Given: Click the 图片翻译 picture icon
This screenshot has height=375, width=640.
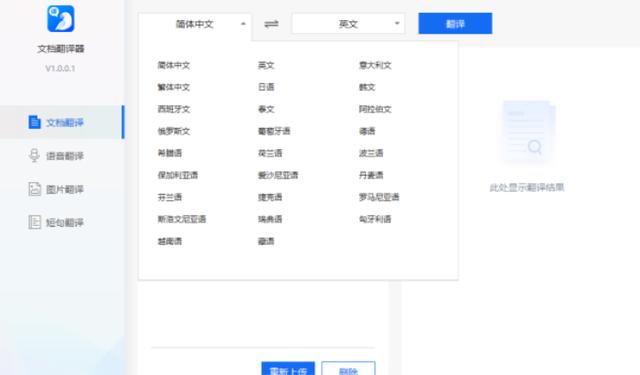Looking at the screenshot, I should [x=35, y=189].
